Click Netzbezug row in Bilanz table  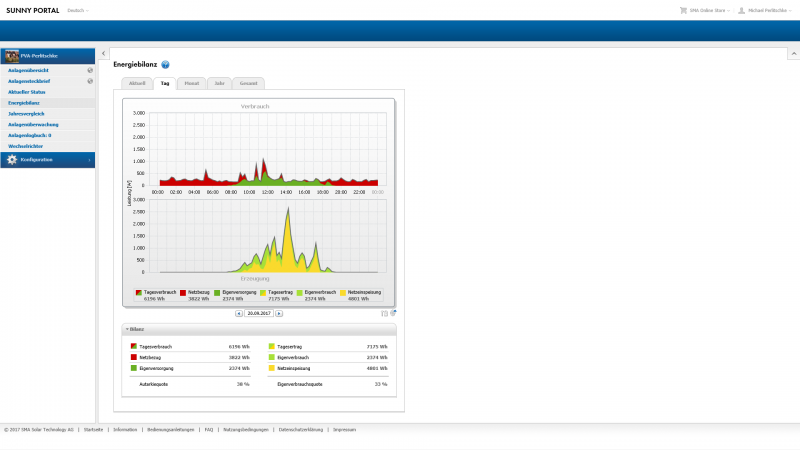(190, 357)
